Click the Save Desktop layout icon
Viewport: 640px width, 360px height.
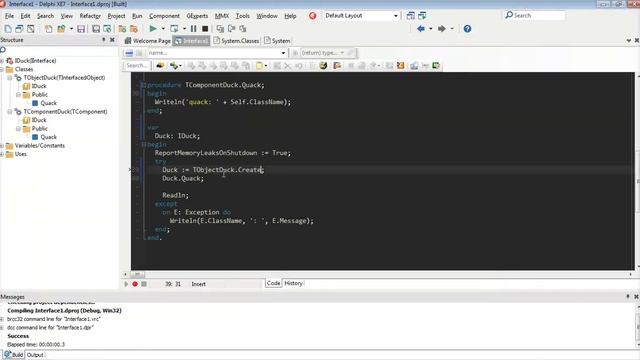(411, 16)
